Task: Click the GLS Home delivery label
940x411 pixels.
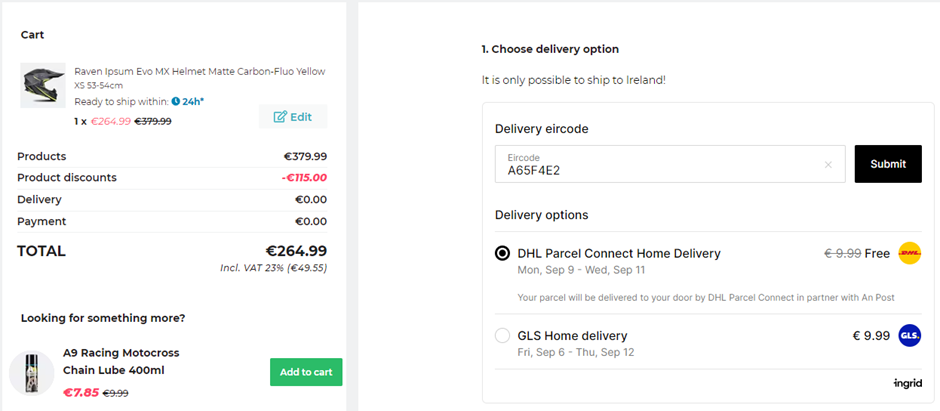Action: pyautogui.click(x=572, y=336)
